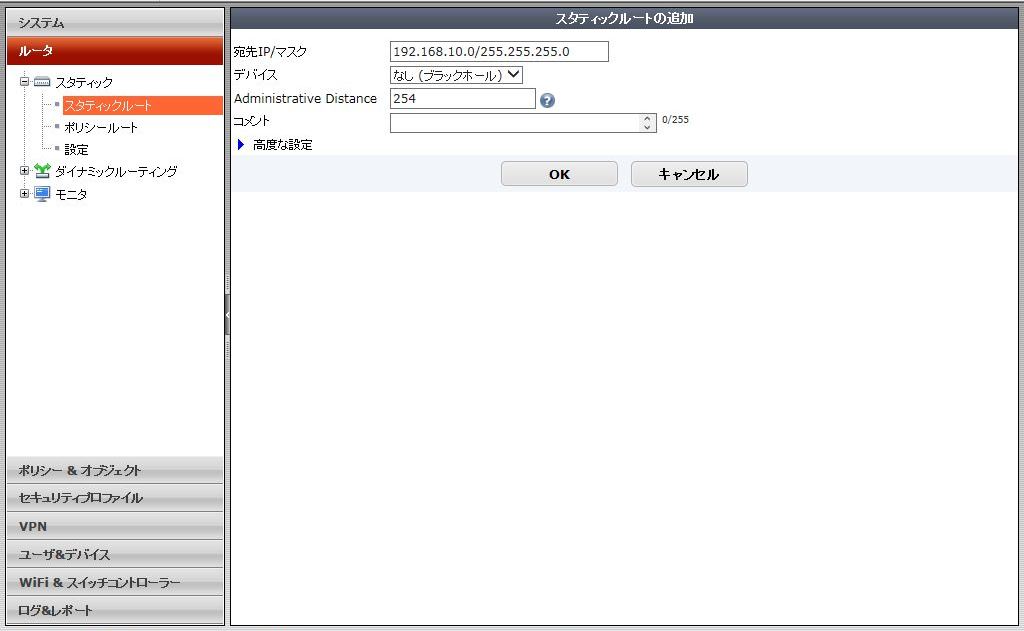Click the down arrow in コメント field

648,128
